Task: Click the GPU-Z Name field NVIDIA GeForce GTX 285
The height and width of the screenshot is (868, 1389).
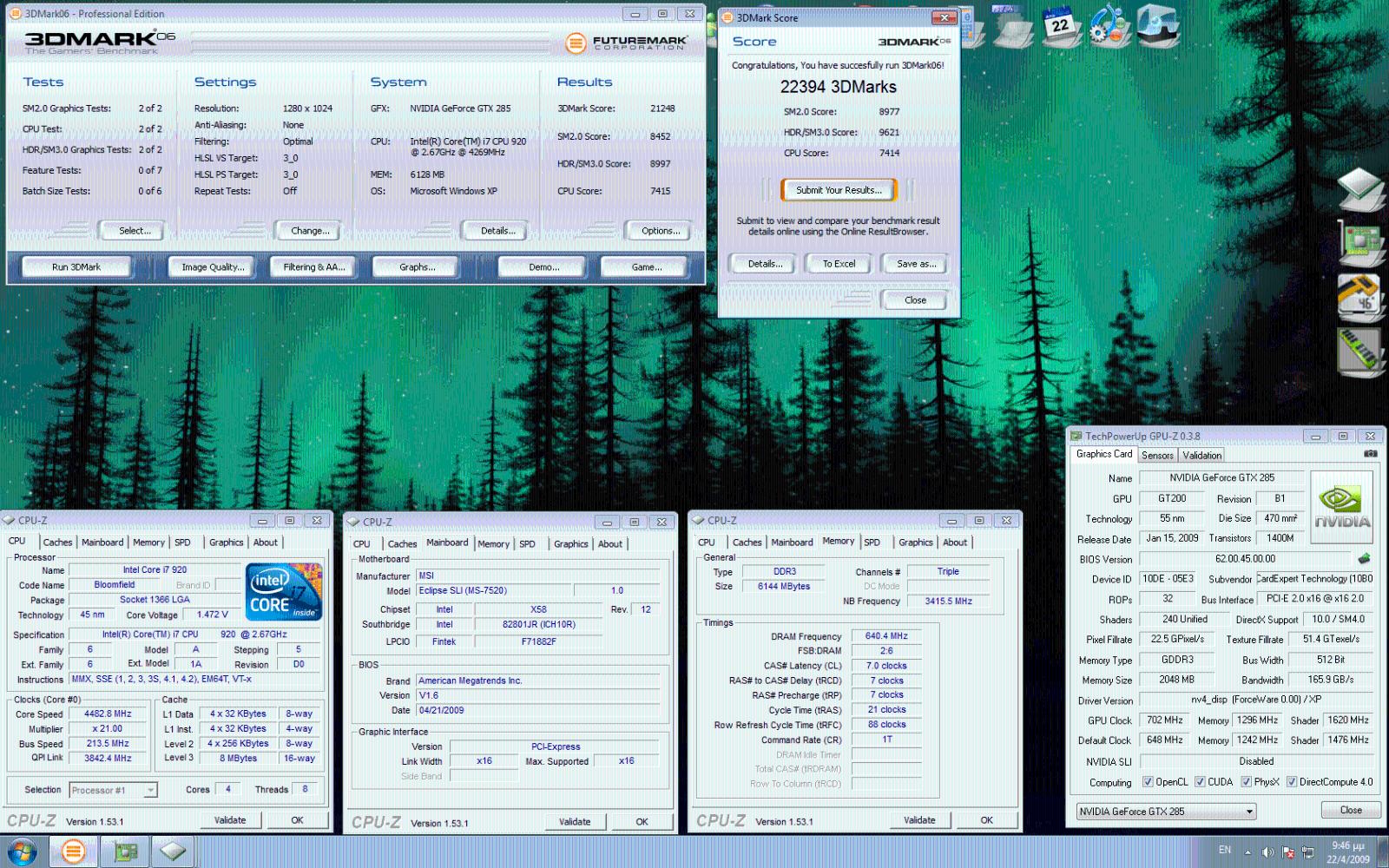Action: click(1221, 477)
